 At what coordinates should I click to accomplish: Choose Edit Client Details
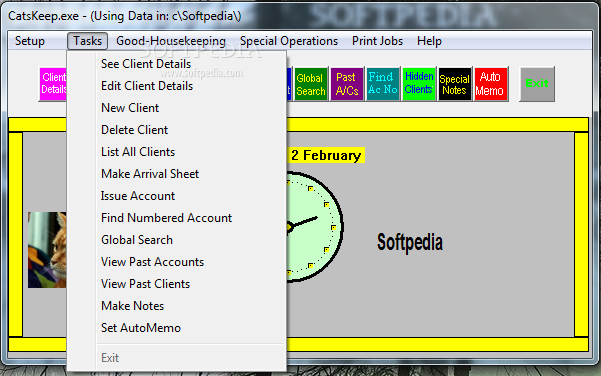pos(176,86)
